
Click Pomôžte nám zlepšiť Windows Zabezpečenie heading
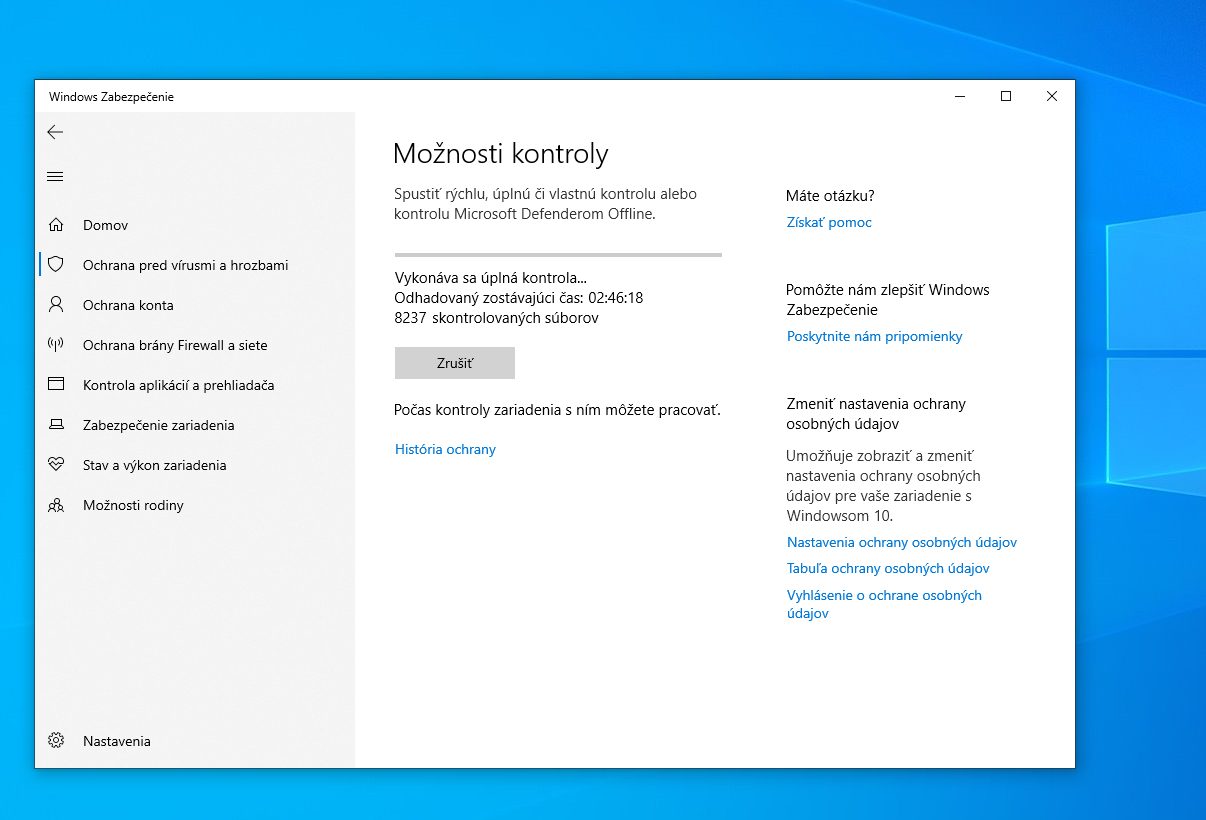click(x=888, y=300)
